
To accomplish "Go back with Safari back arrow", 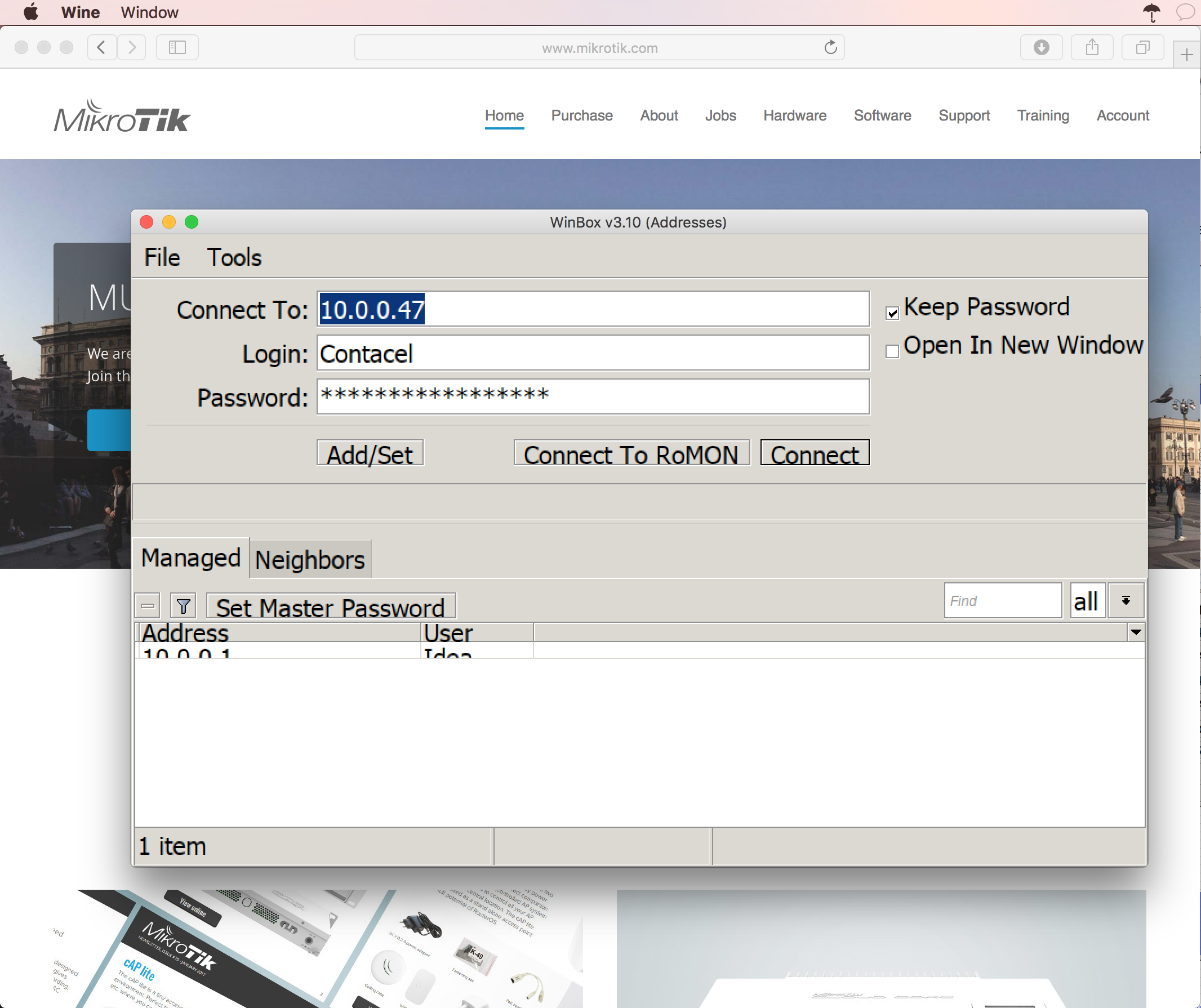I will point(102,47).
